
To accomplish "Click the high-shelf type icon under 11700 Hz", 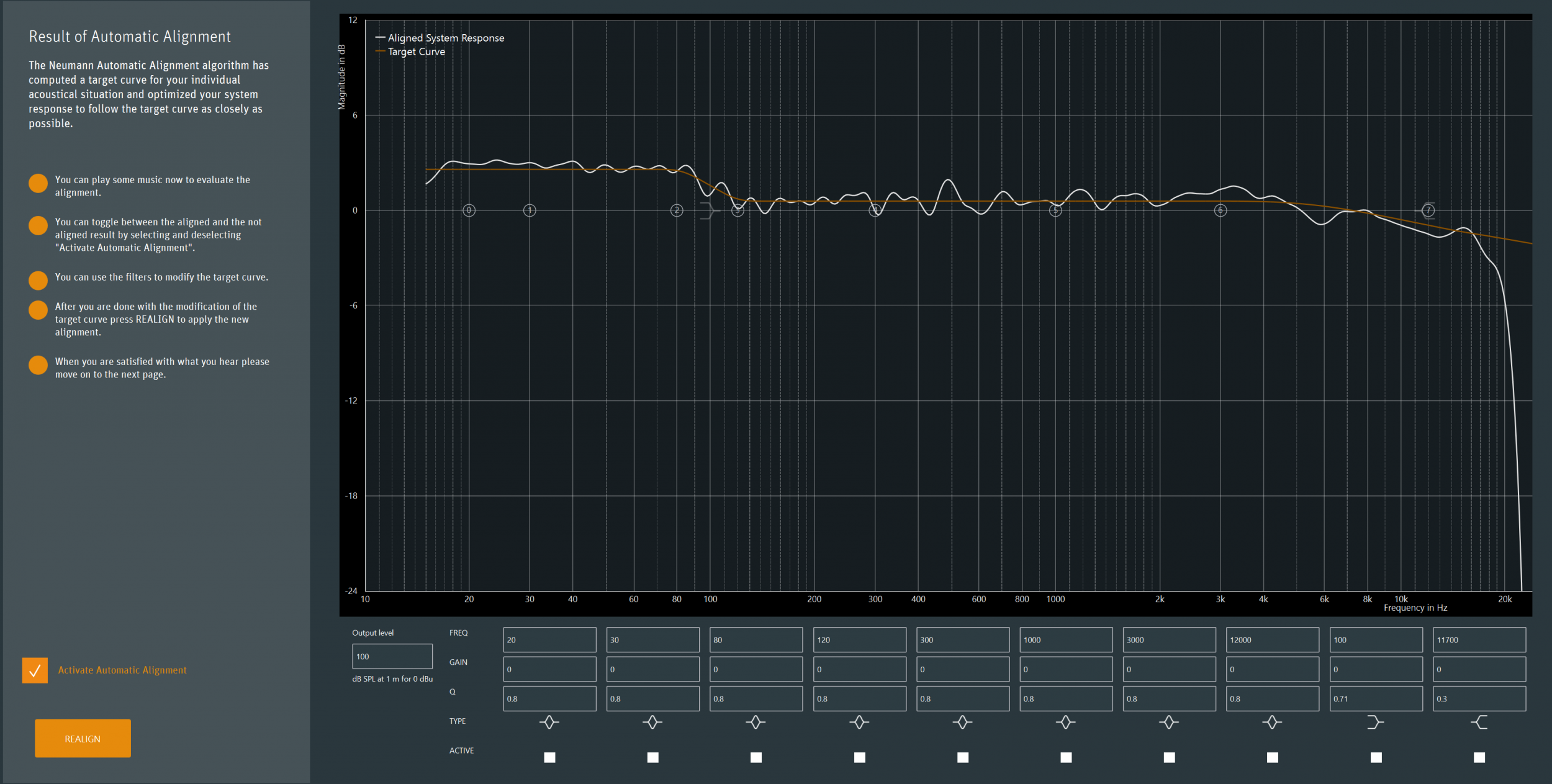I will (x=1479, y=722).
